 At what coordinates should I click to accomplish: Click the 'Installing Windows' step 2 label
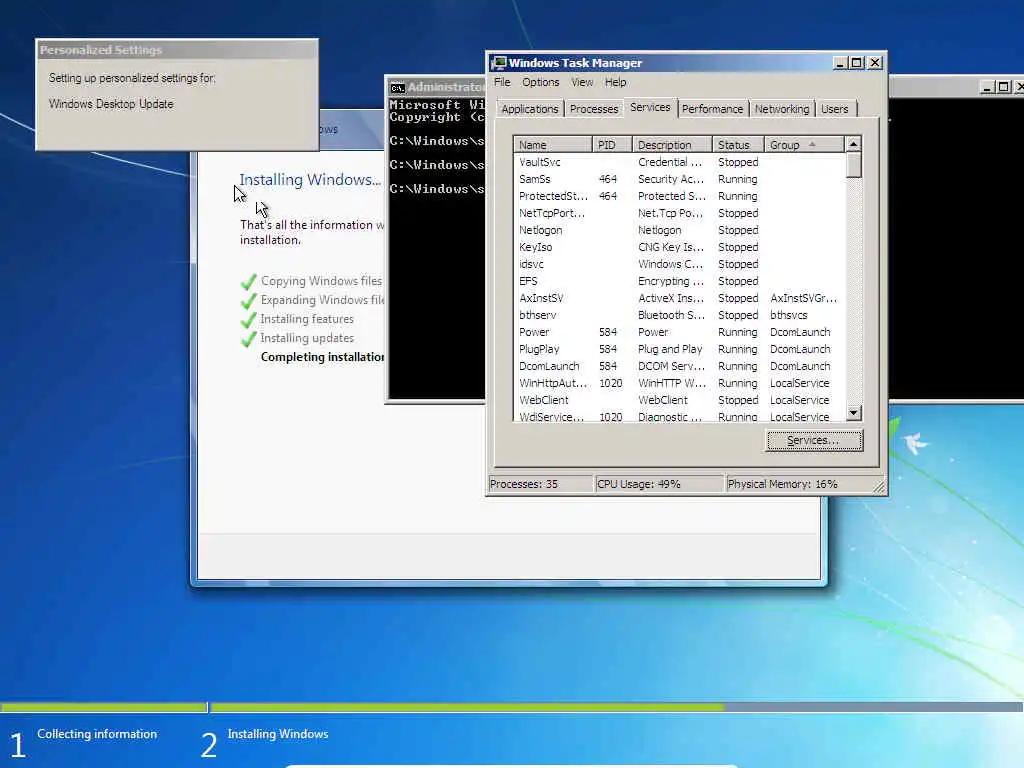[278, 734]
